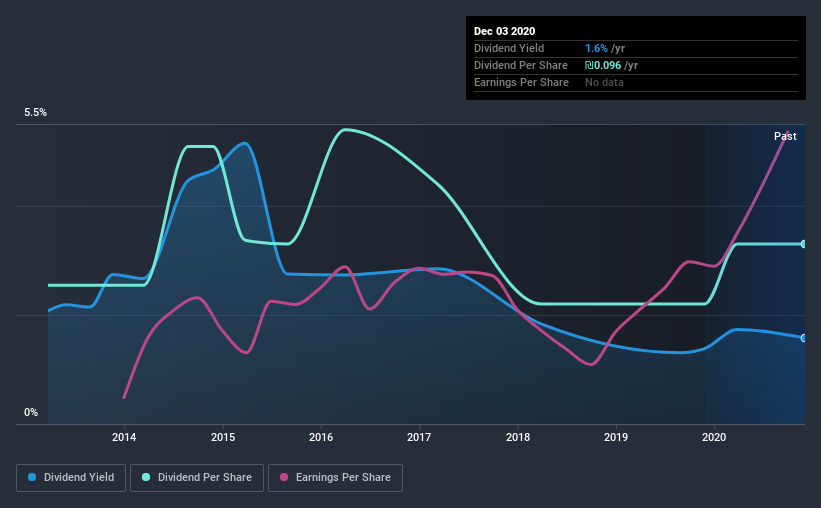Click the 2019 x-axis label

point(616,437)
